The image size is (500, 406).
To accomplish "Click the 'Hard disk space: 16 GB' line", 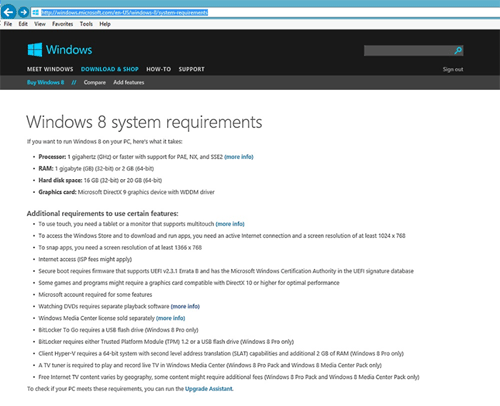I will point(100,180).
